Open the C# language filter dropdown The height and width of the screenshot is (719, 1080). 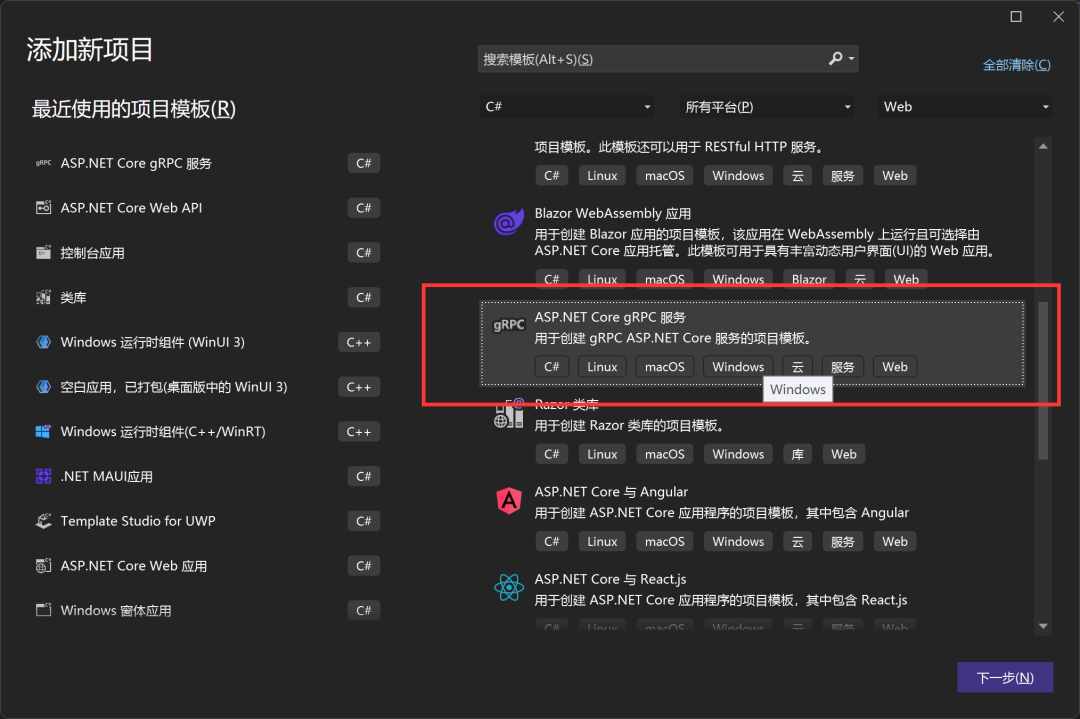566,105
